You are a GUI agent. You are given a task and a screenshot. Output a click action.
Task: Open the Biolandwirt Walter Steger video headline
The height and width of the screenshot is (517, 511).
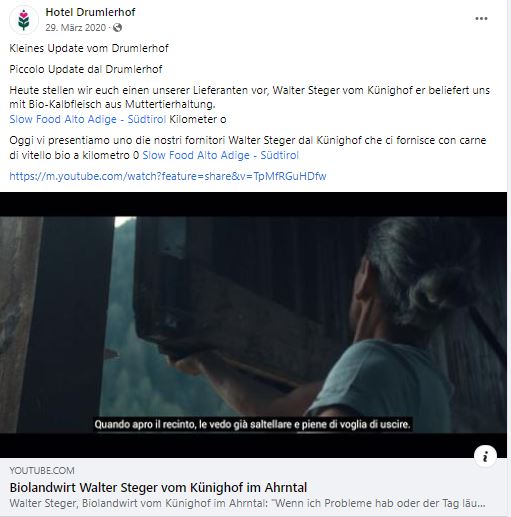tap(158, 487)
